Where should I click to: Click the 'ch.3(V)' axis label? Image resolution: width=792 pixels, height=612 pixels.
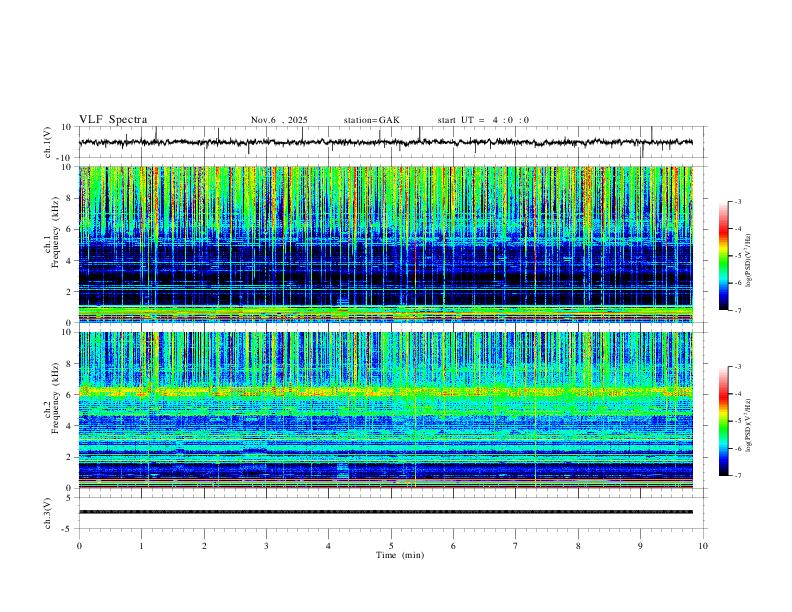pos(48,513)
